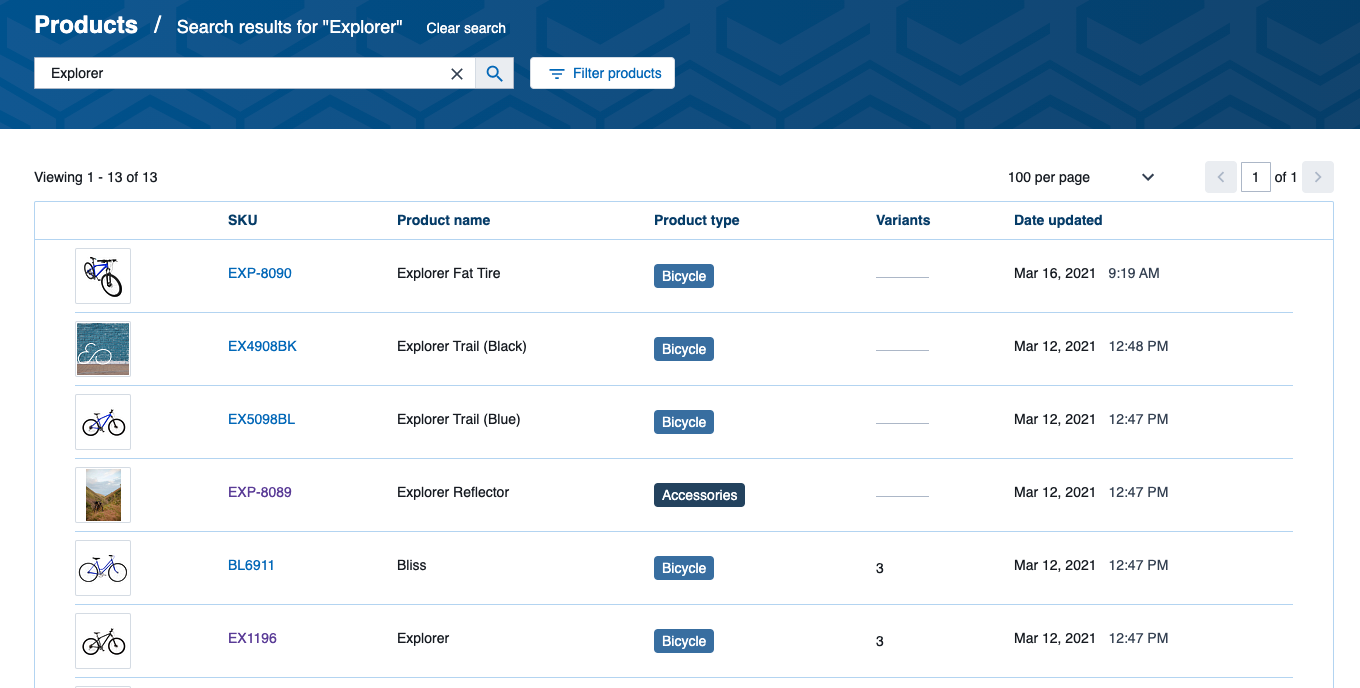The image size is (1360, 688).
Task: Click the Explorer Trail (Black) product thumbnail
Action: (x=103, y=349)
